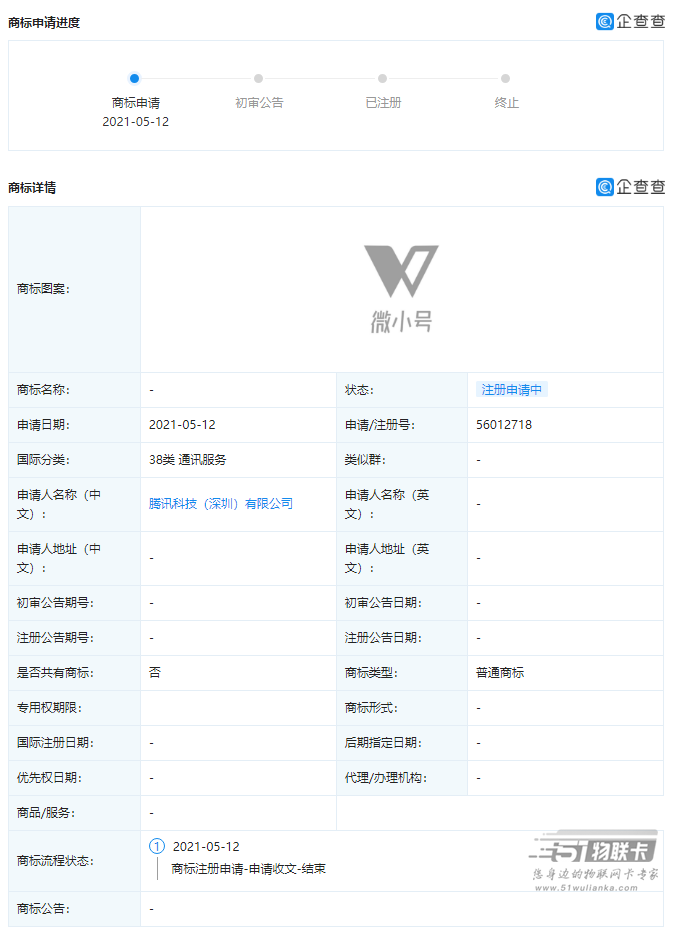Click the 状态 field label
Viewport: 673px width, 932px height.
tap(359, 390)
